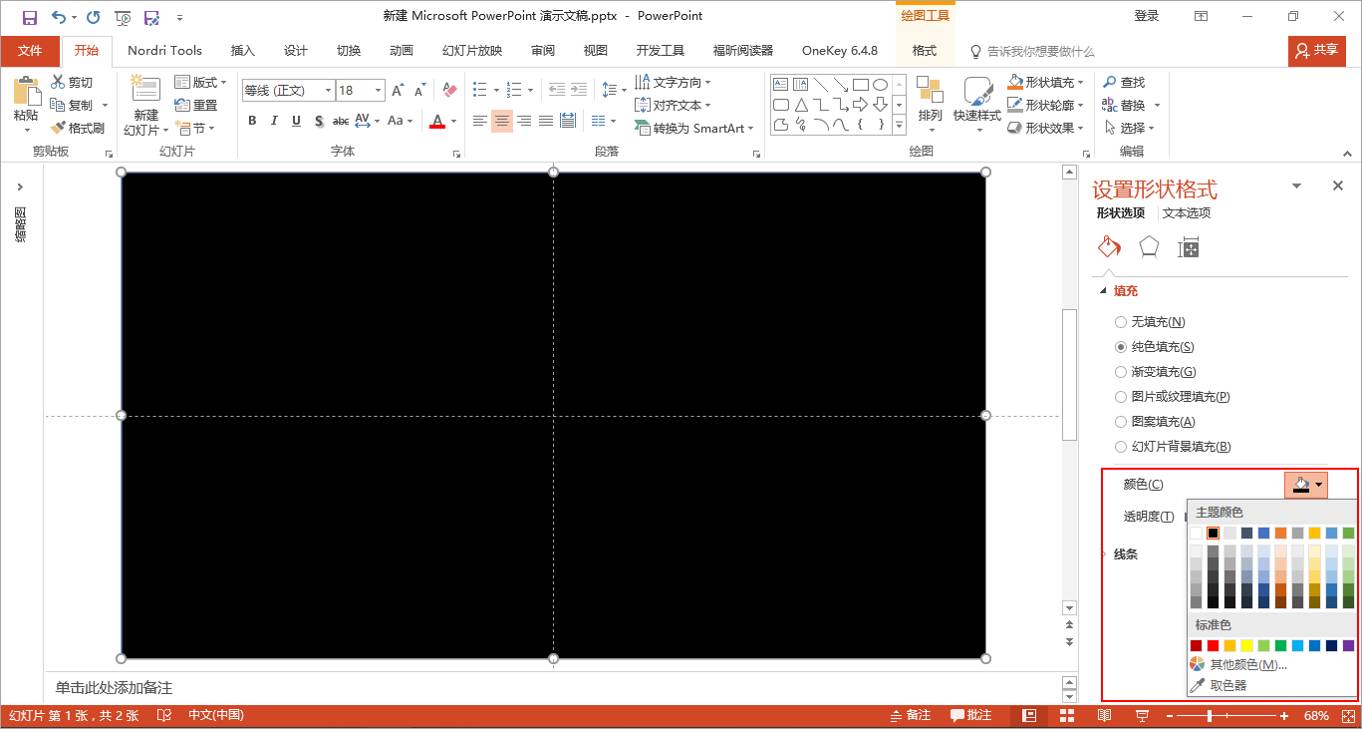The width and height of the screenshot is (1362, 729).
Task: Increase font size with the larger A
Action: tap(398, 90)
